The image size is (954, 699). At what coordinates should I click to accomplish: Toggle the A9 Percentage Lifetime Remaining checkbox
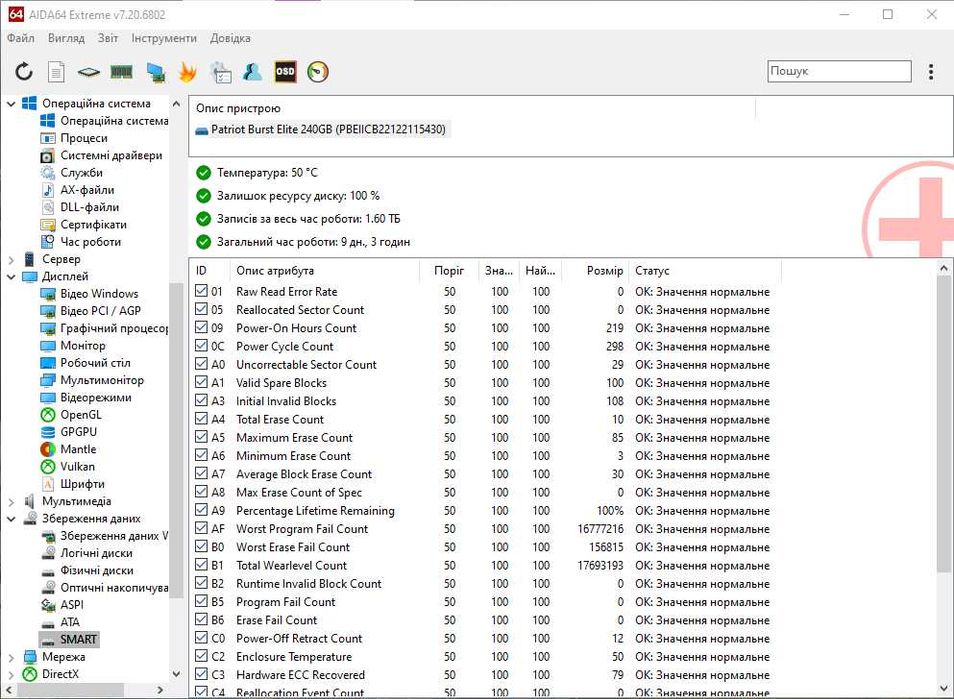pyautogui.click(x=201, y=510)
